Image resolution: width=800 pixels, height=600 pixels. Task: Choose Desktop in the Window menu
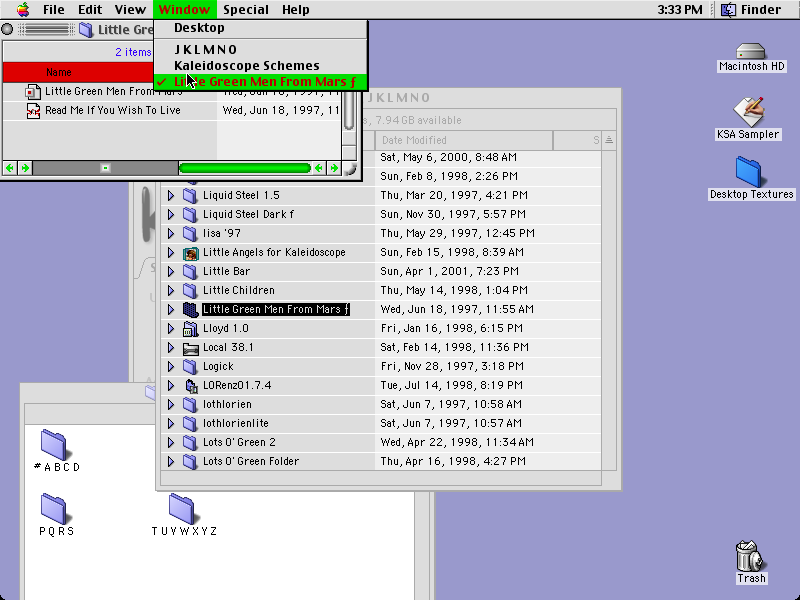(x=260, y=28)
